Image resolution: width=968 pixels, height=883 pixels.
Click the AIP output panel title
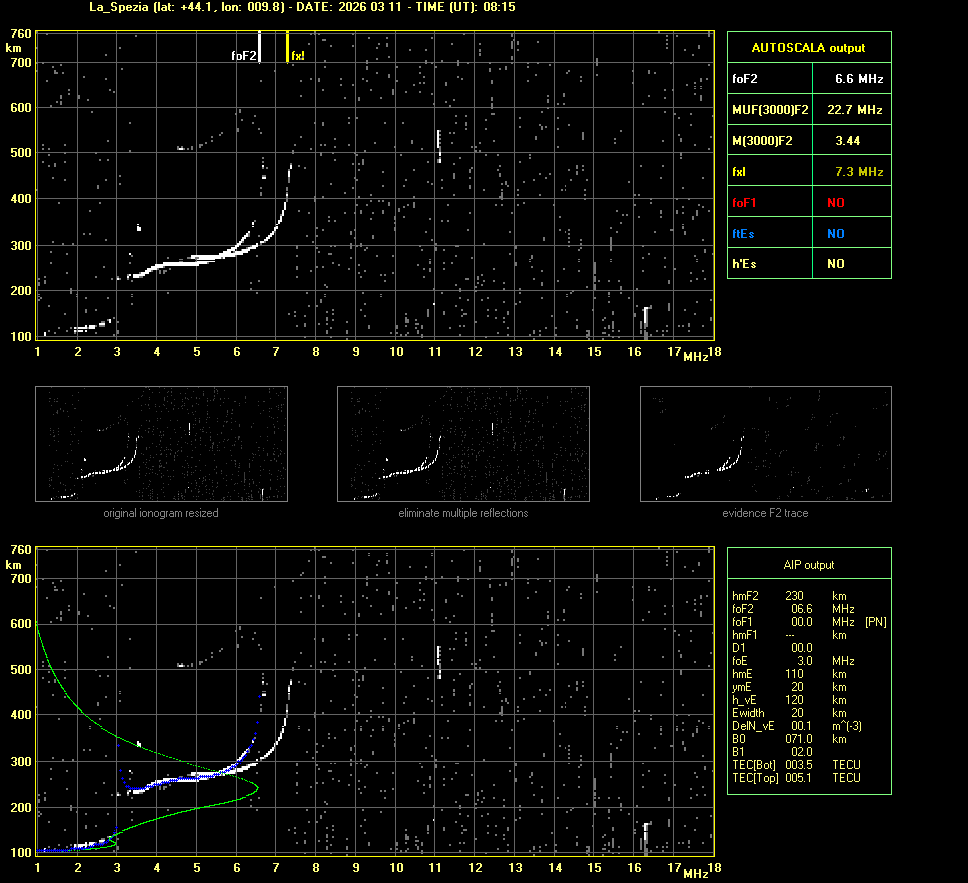(x=808, y=565)
